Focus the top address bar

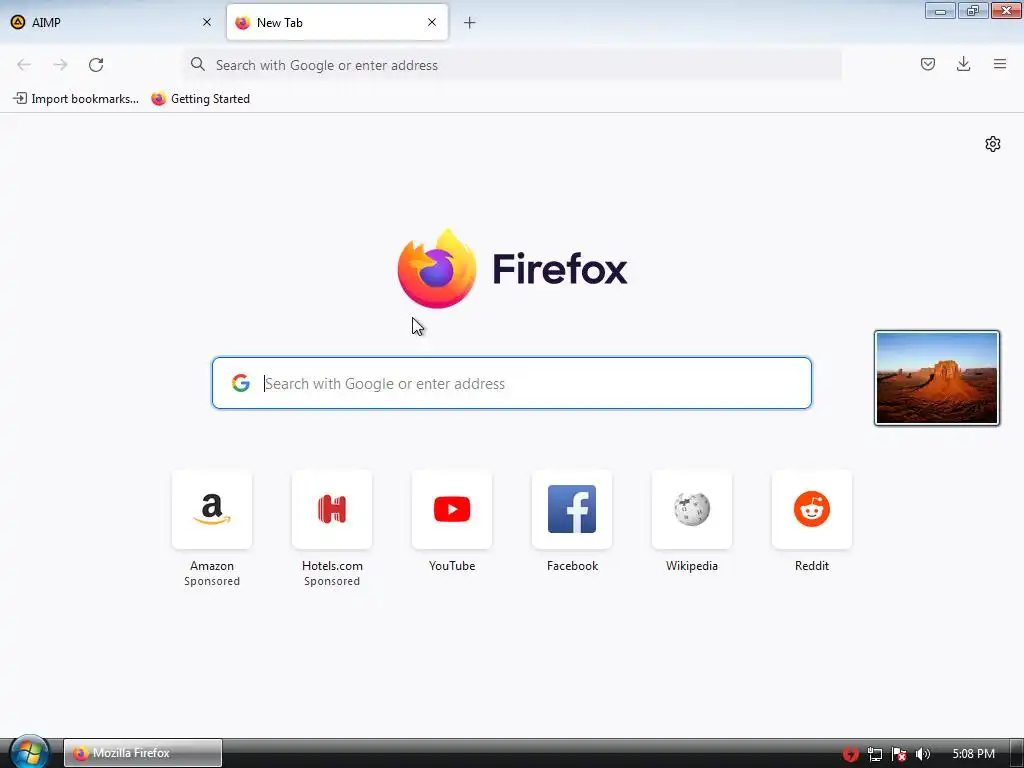[x=513, y=65]
